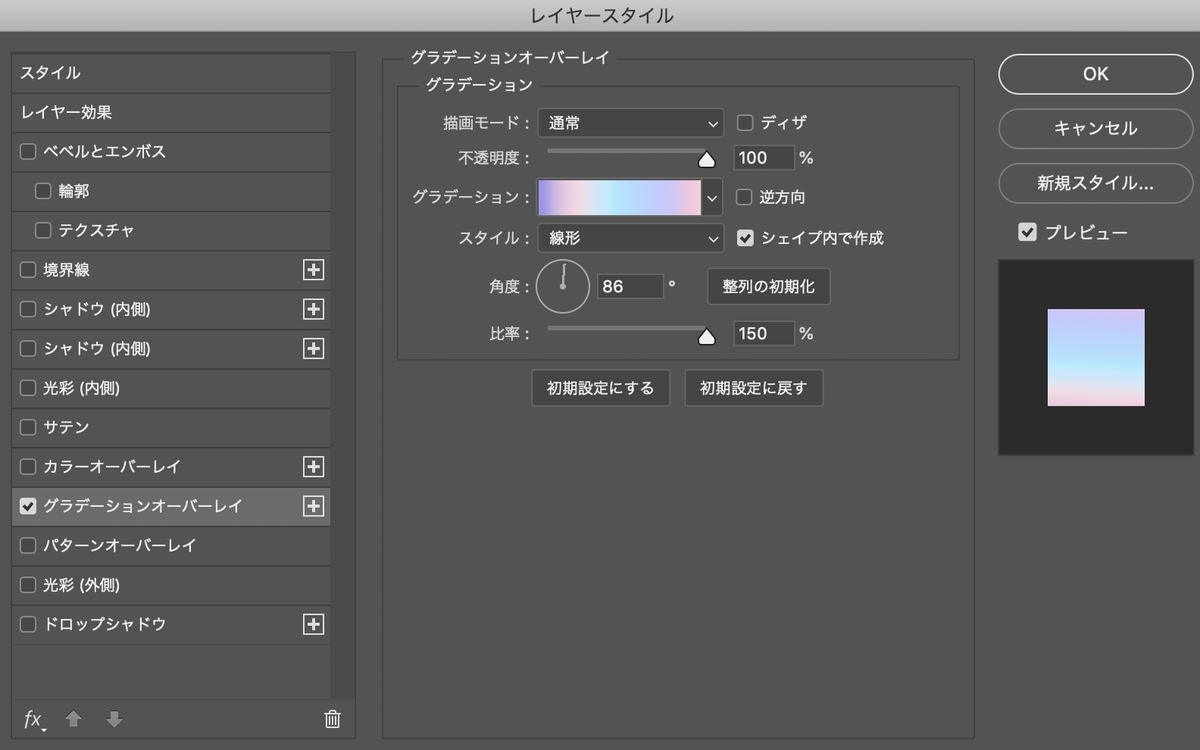
Task: Open 描画モード dropdown showing 通常
Action: click(630, 123)
